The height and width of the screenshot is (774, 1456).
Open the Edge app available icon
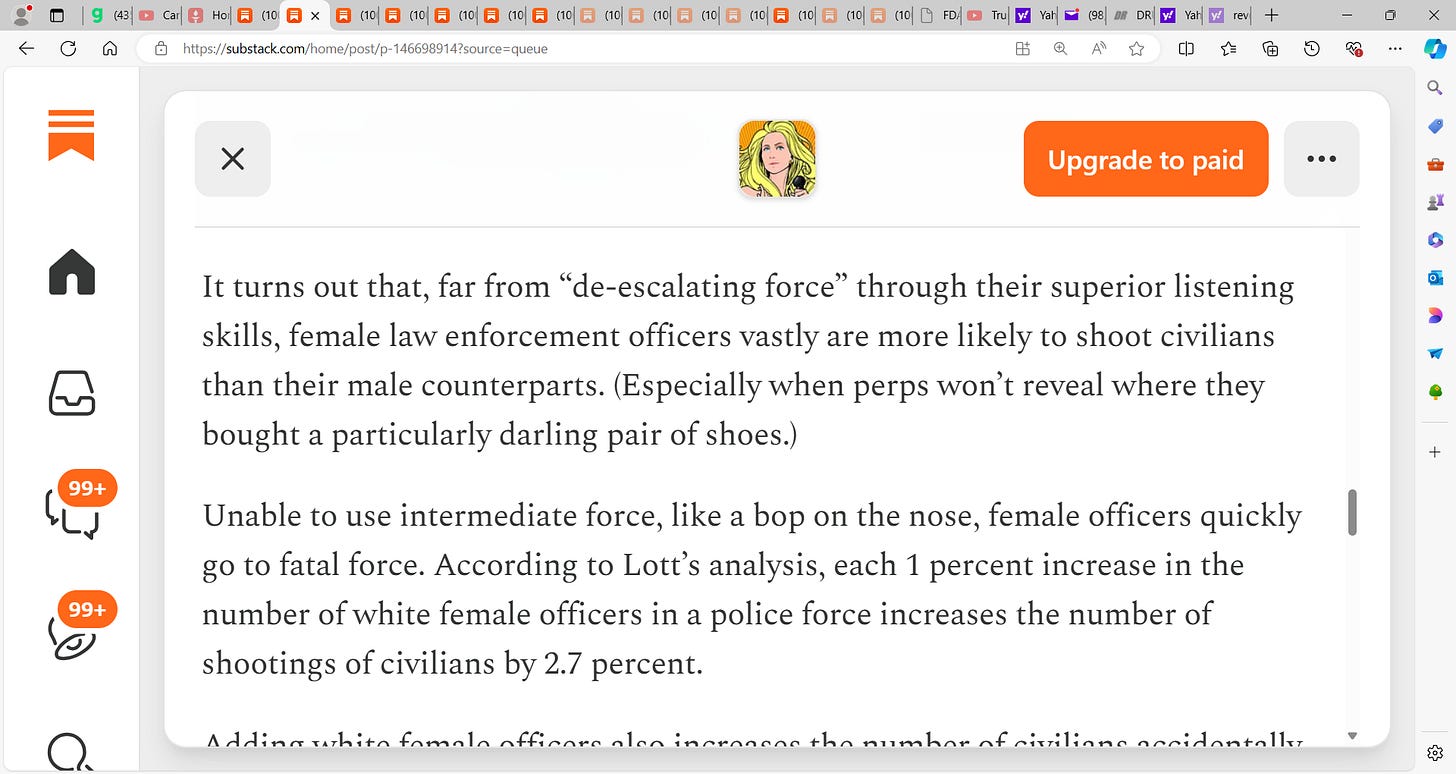(1022, 48)
